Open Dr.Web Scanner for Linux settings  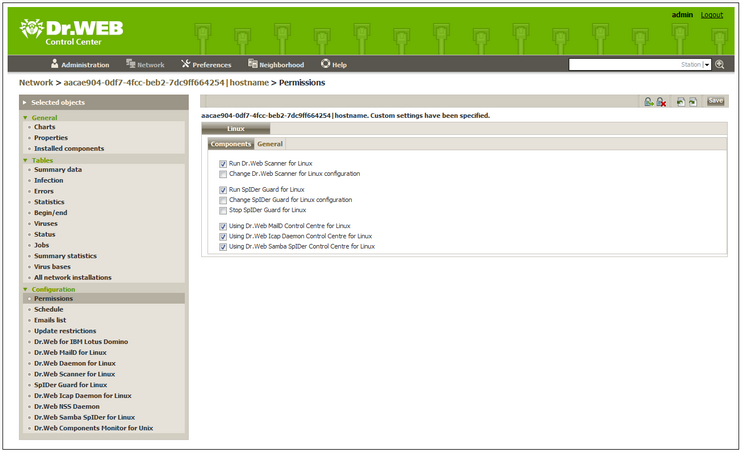(x=75, y=374)
